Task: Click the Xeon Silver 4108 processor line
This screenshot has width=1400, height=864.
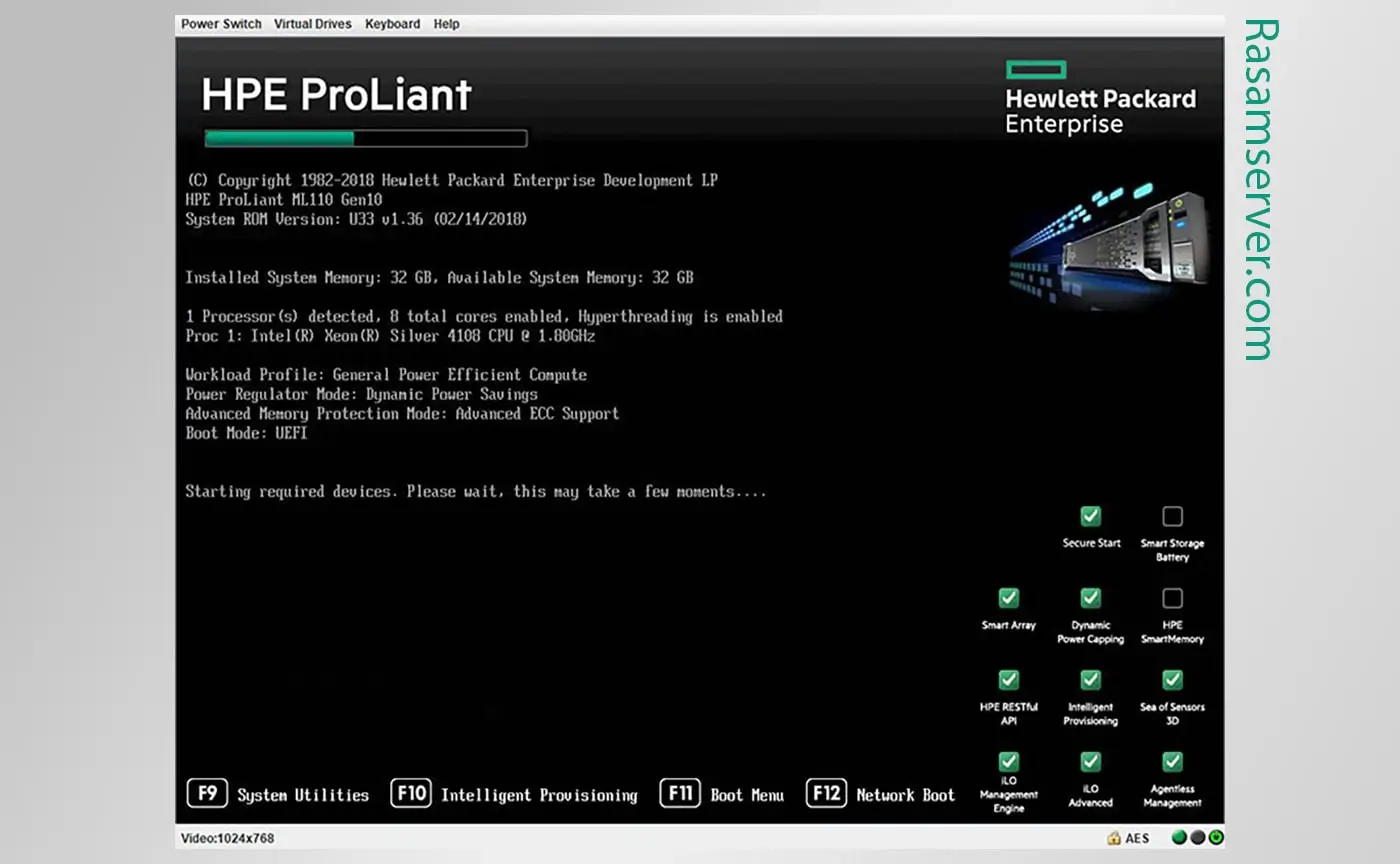Action: tap(390, 336)
